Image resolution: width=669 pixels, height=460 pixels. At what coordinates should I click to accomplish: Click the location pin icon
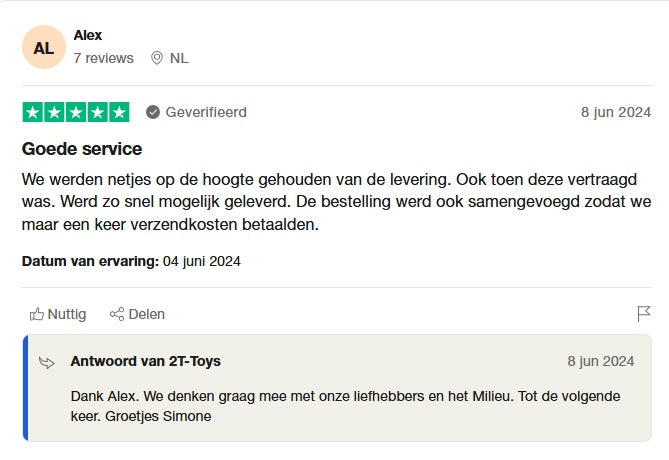(x=156, y=58)
